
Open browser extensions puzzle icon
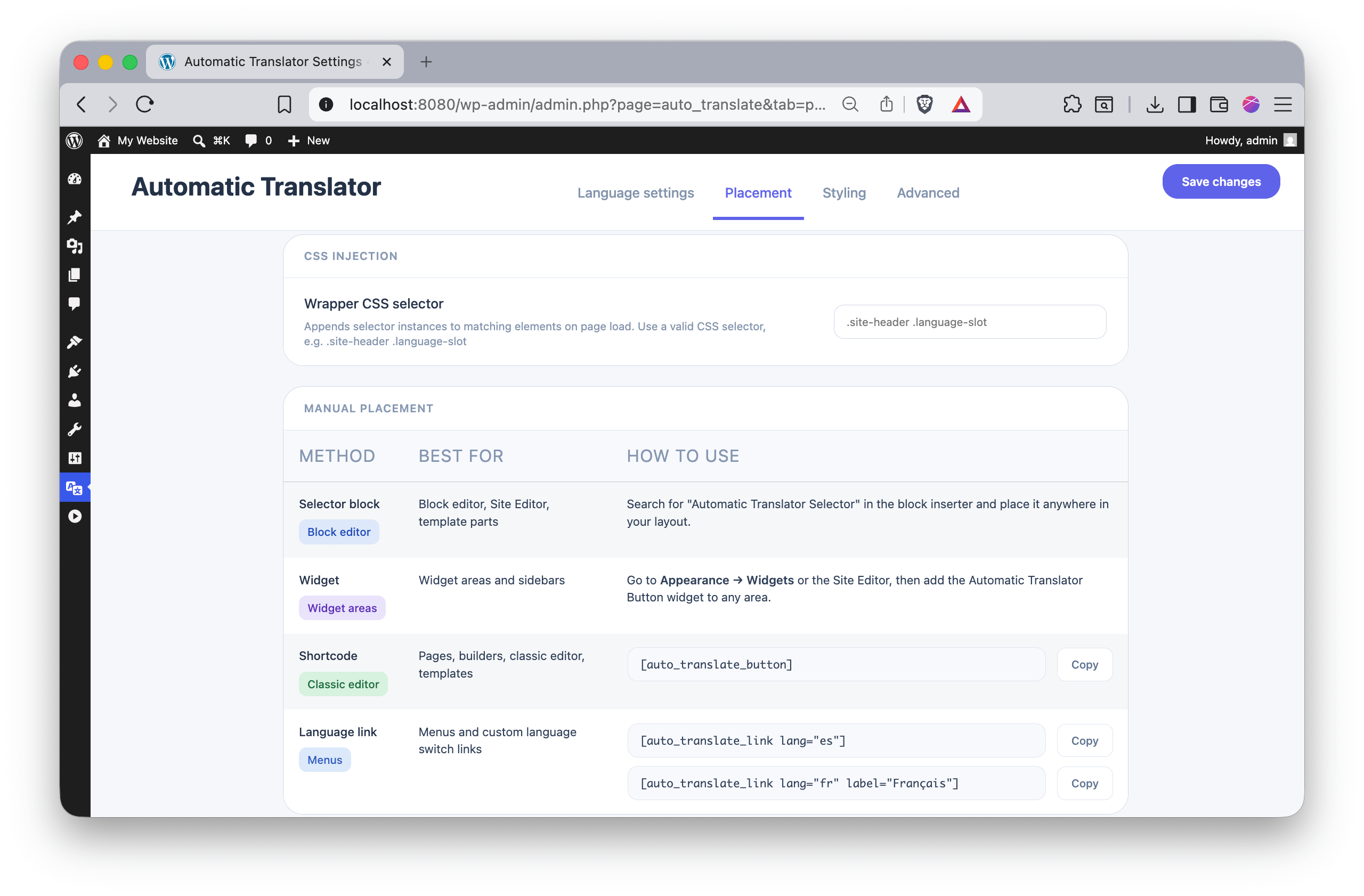(x=1071, y=104)
